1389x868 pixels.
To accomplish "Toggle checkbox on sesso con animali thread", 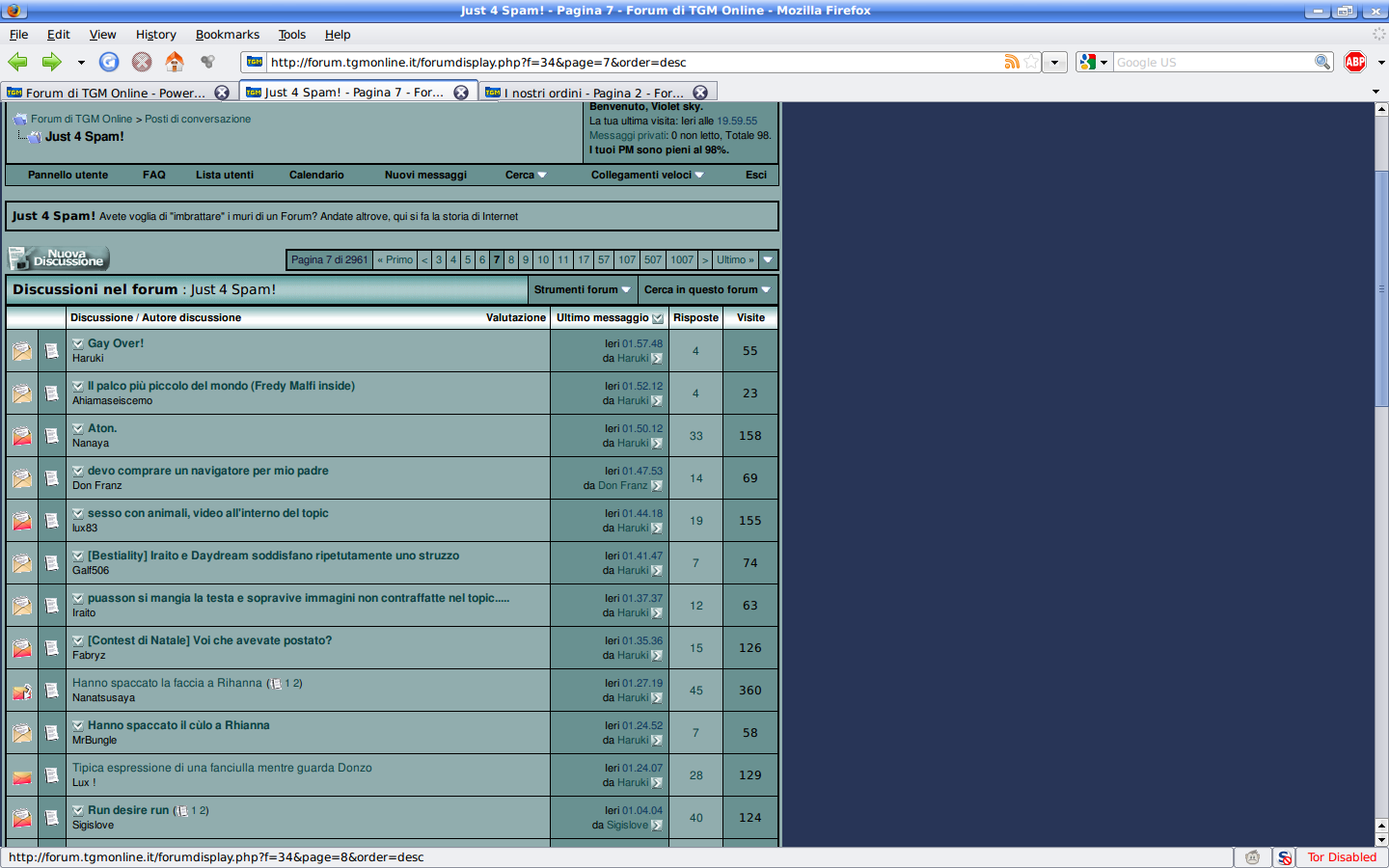I will click(78, 513).
